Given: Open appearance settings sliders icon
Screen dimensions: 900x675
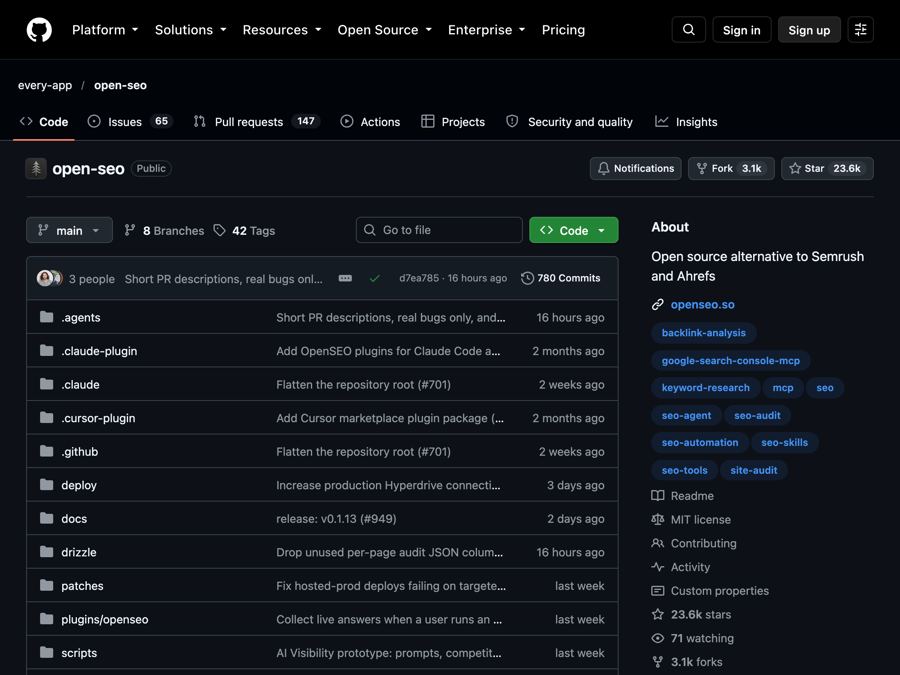Looking at the screenshot, I should point(860,30).
